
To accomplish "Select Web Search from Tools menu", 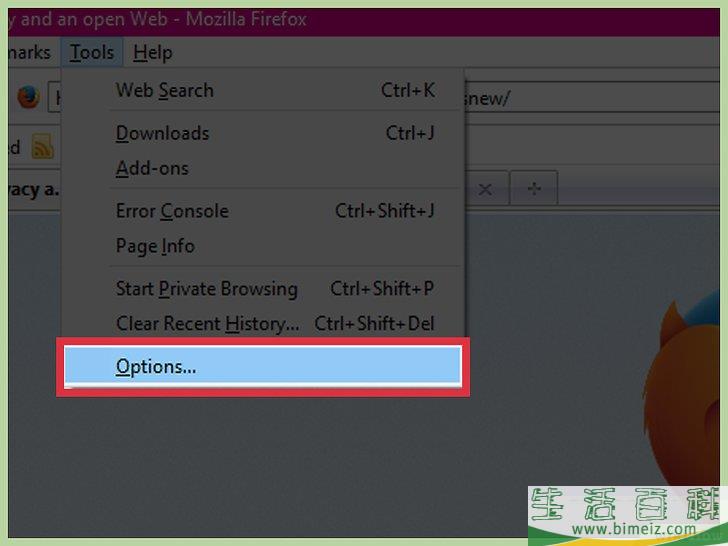I will [x=263, y=90].
